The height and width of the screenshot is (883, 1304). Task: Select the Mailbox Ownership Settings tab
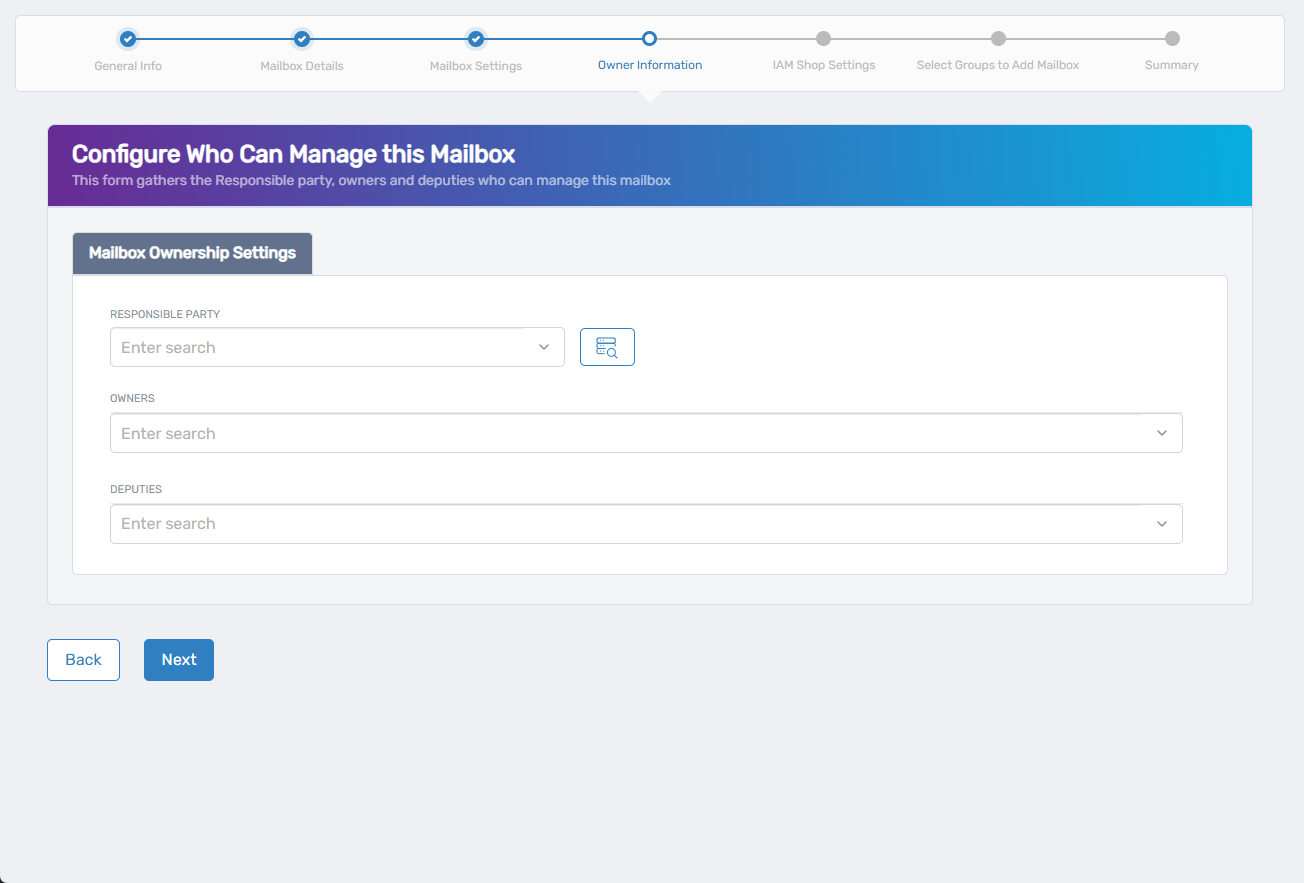(191, 253)
